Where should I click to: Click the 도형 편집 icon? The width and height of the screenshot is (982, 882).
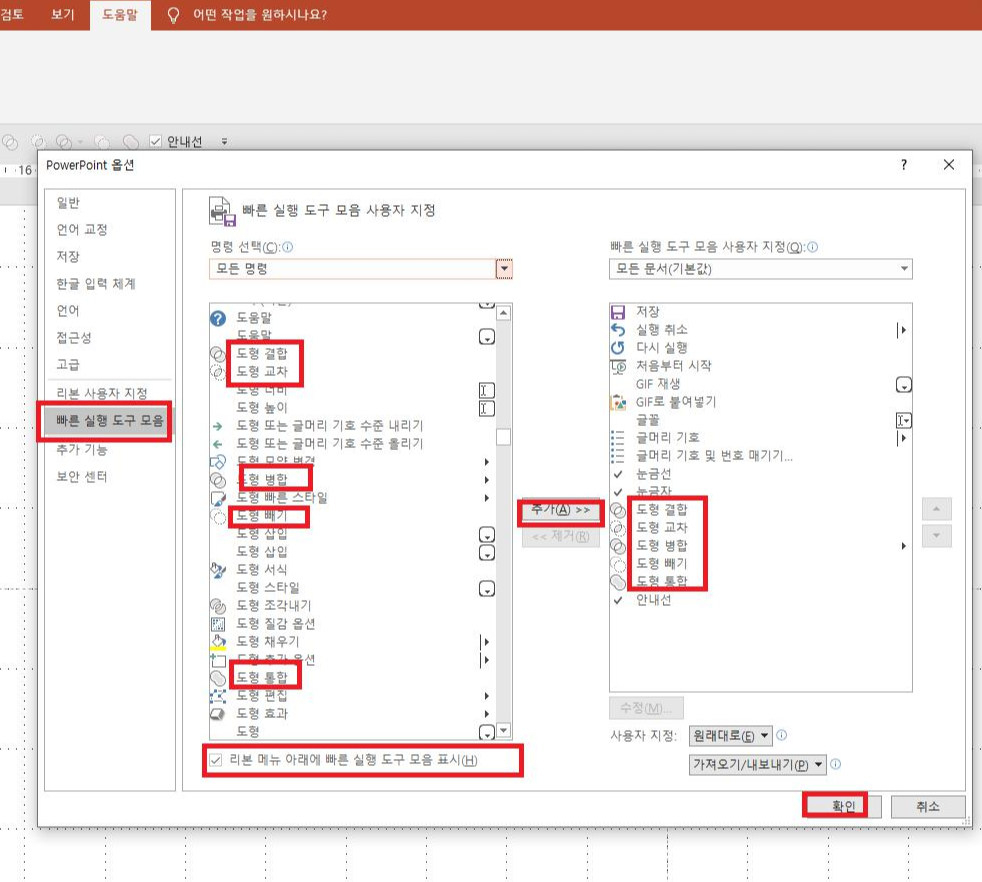click(x=218, y=696)
